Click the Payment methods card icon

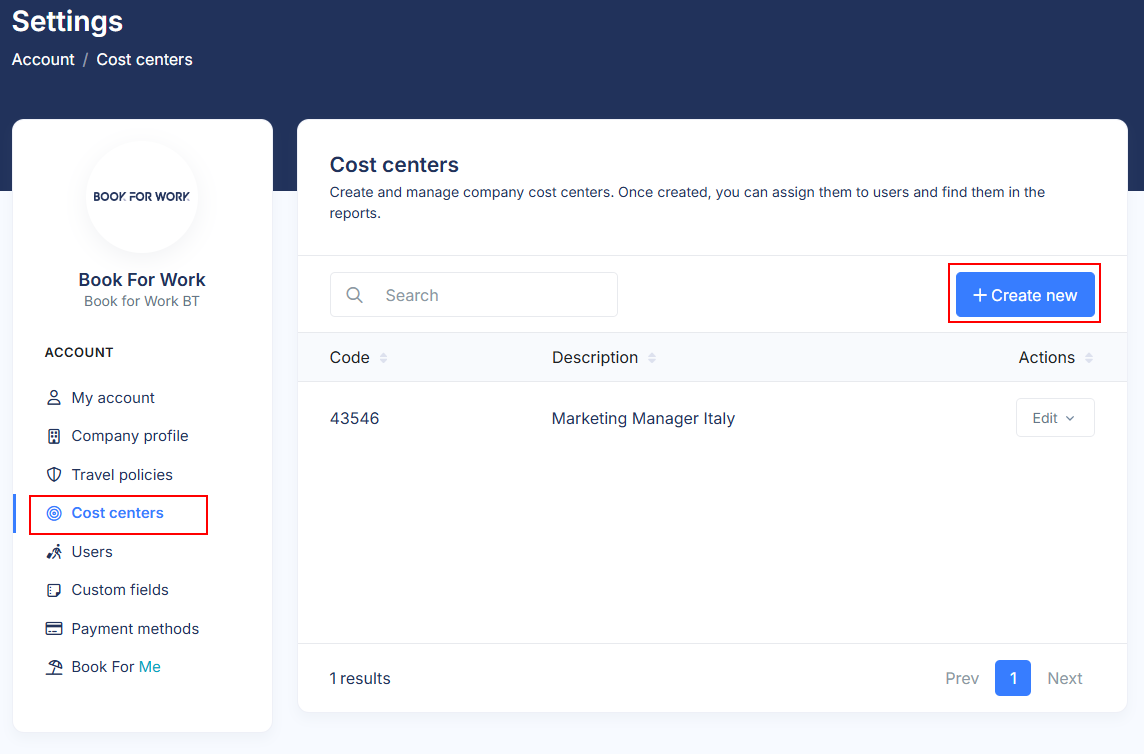click(54, 628)
